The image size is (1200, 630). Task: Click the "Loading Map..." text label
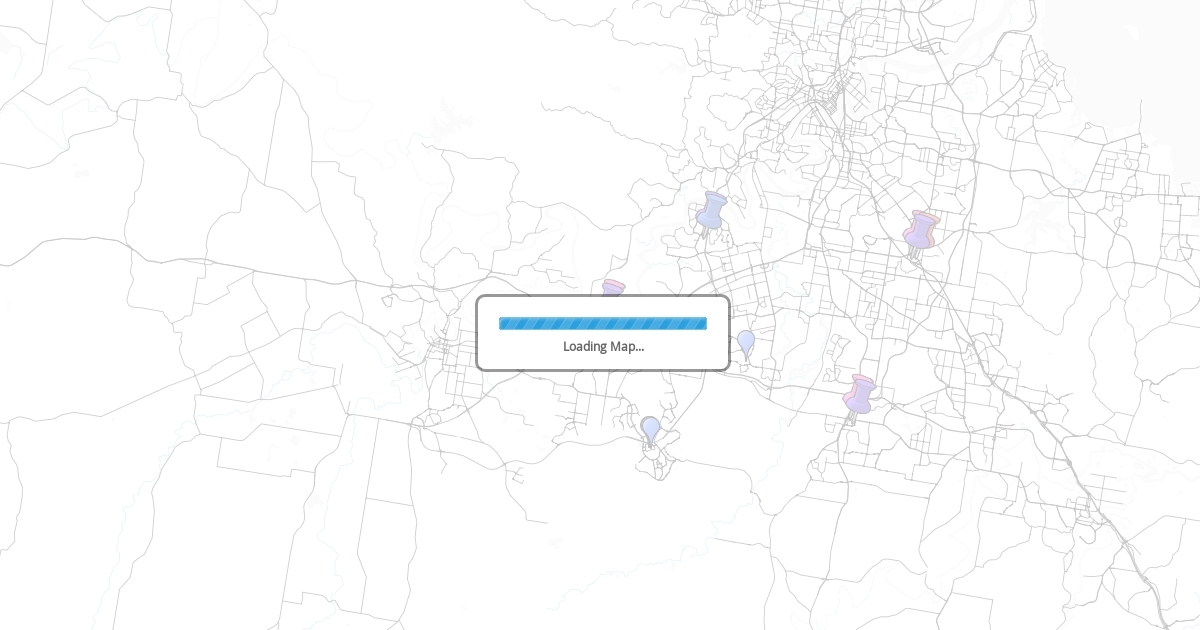[603, 346]
